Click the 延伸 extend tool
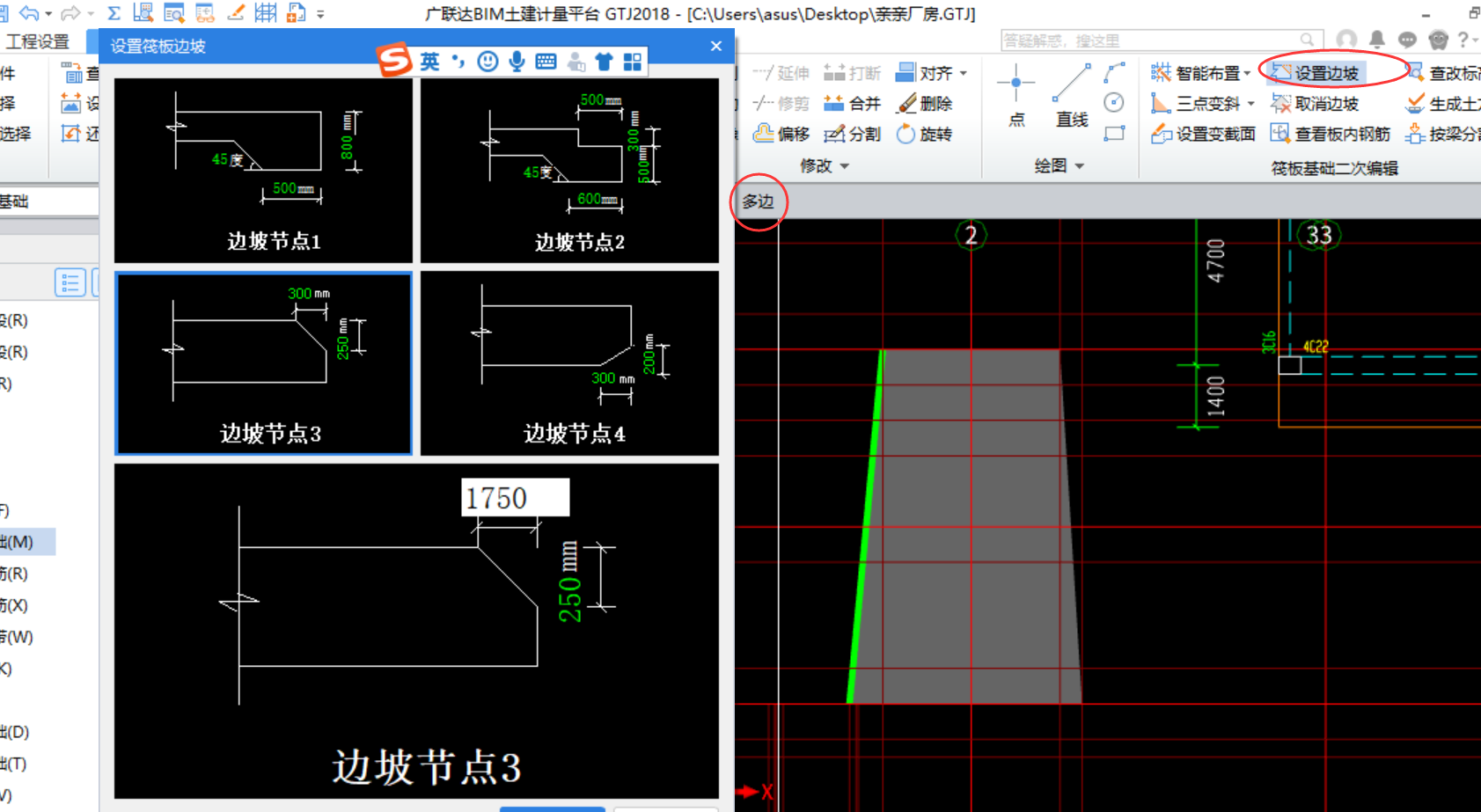1481x812 pixels. [781, 73]
